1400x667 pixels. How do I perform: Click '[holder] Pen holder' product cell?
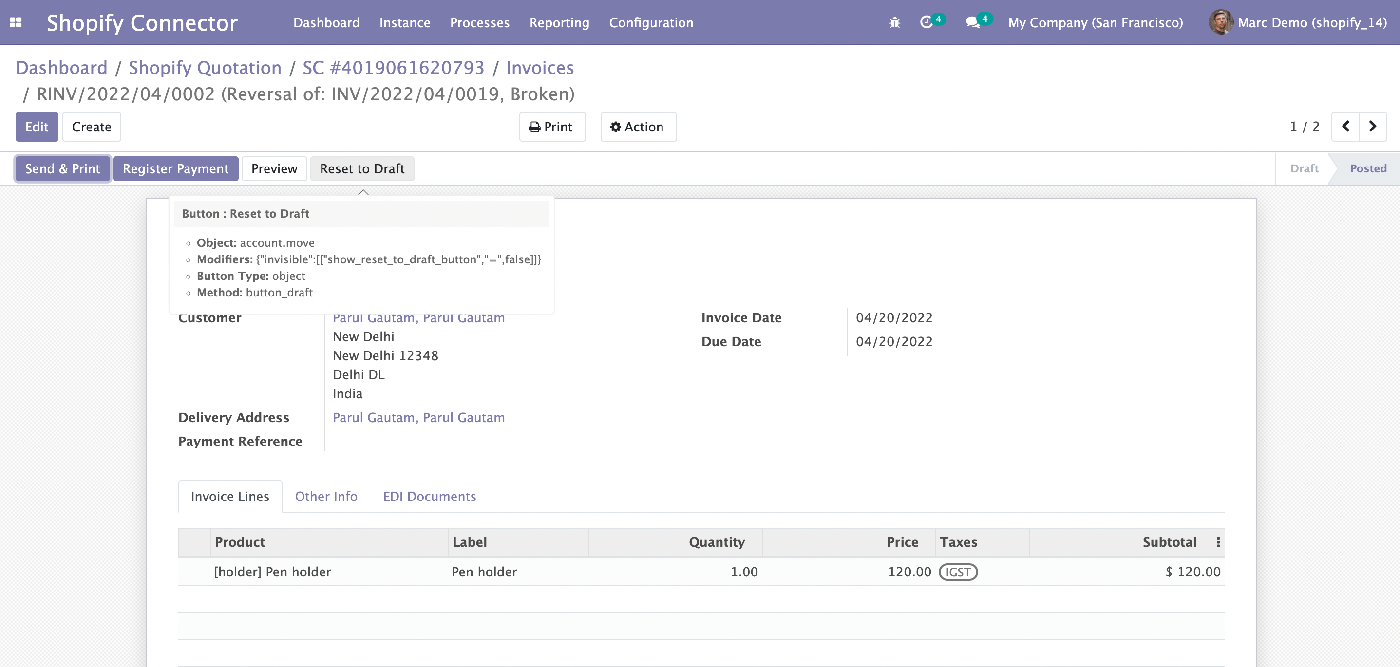point(330,572)
